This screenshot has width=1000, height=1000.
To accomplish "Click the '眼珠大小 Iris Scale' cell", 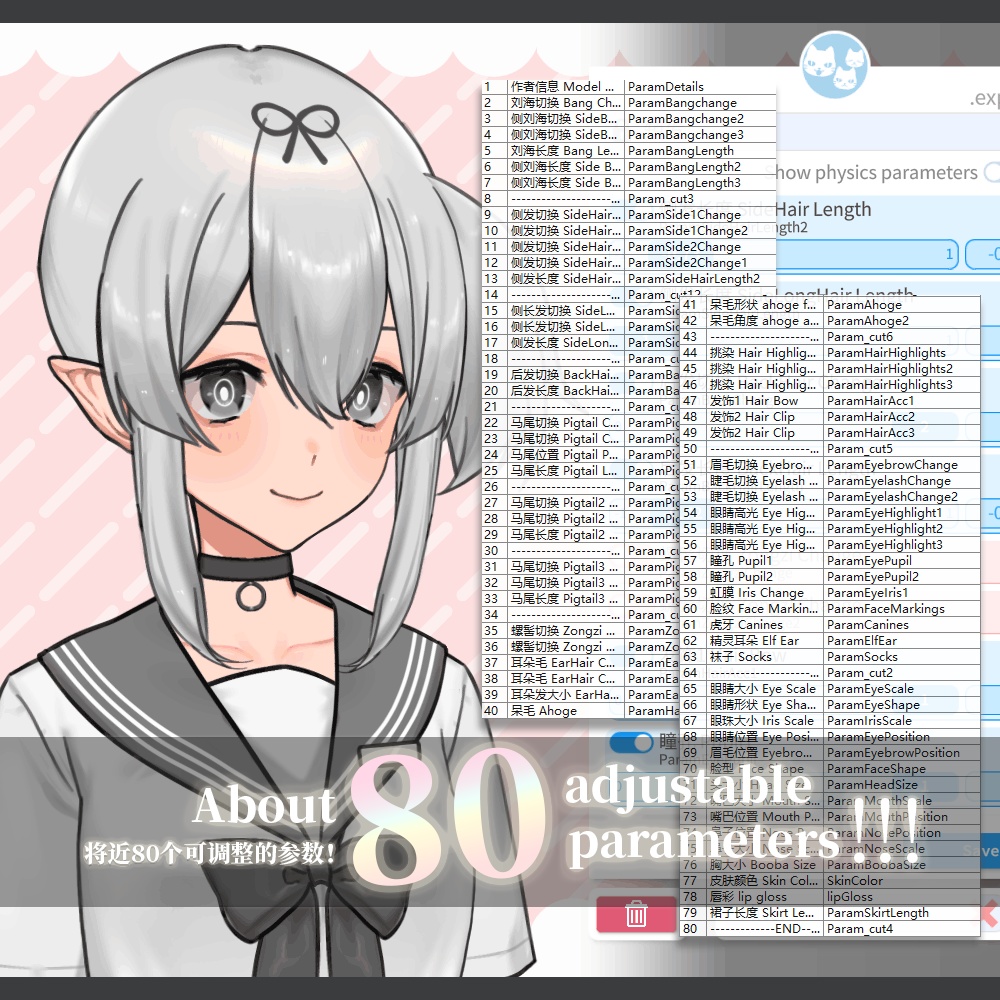I will pos(765,721).
